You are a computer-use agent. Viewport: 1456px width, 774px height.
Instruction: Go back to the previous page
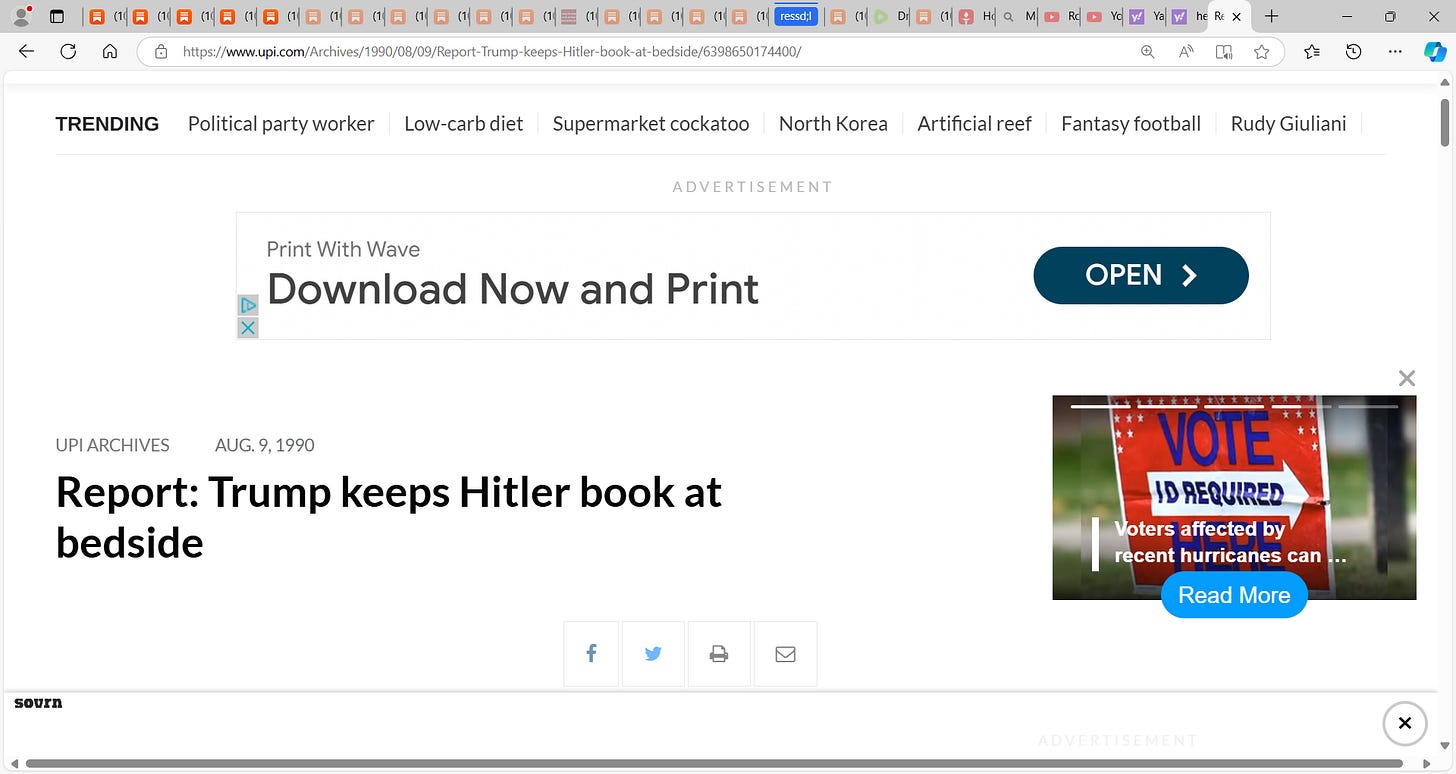[x=27, y=52]
